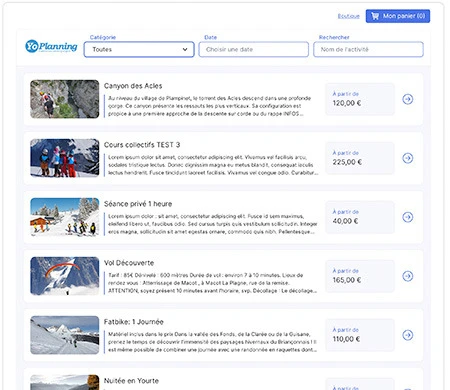Open the arrow icon for Vol Découverte
The width and height of the screenshot is (450, 390).
pyautogui.click(x=407, y=276)
